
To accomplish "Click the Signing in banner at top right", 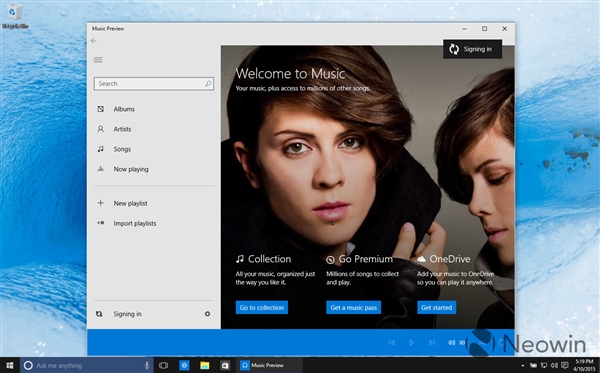I will click(473, 49).
